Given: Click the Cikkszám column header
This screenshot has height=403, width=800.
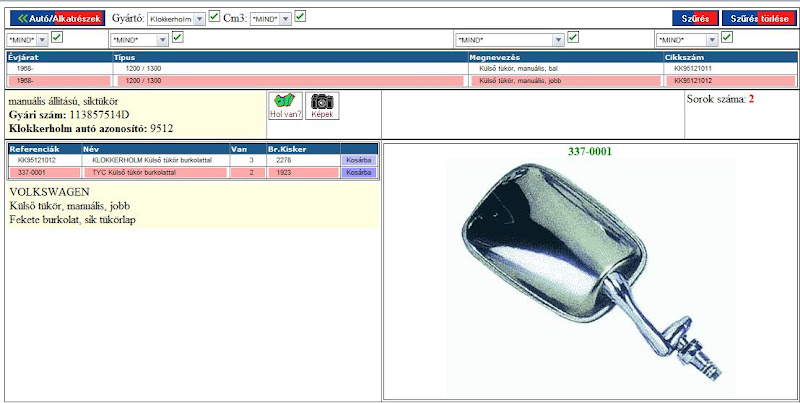Looking at the screenshot, I should (x=731, y=58).
